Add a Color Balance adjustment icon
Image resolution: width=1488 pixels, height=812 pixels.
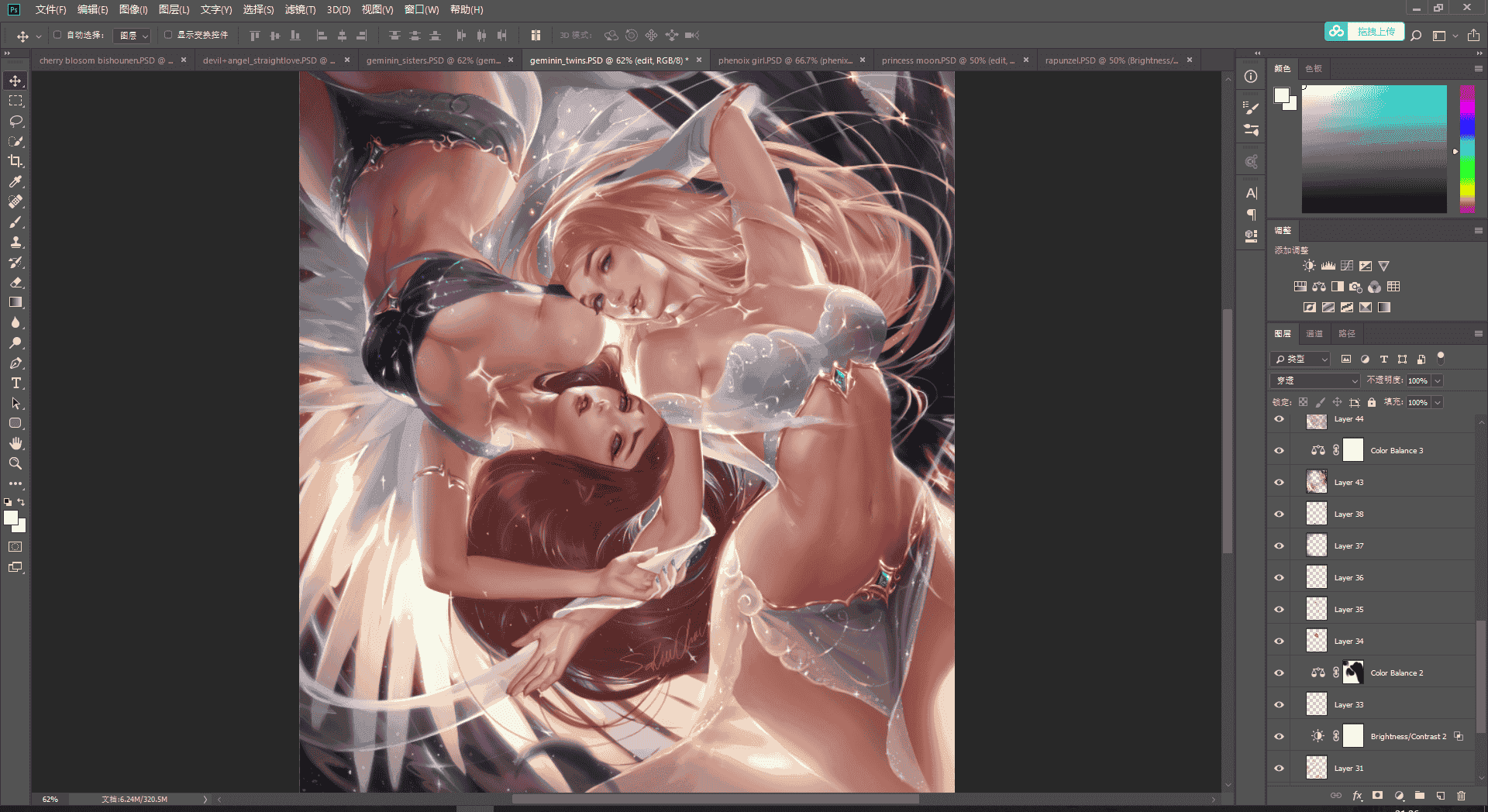tap(1319, 287)
